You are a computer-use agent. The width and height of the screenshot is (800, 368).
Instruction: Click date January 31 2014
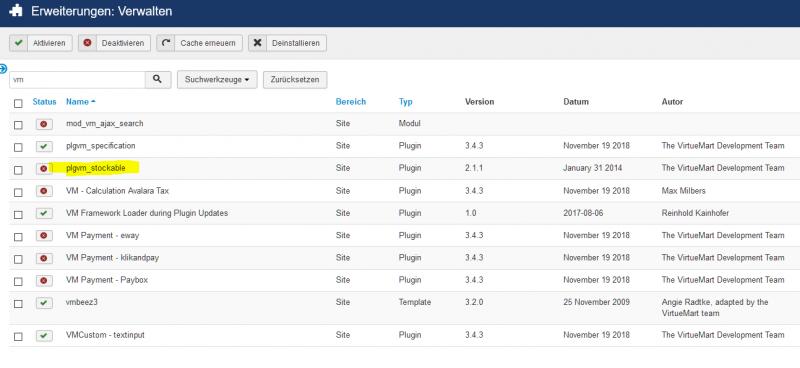(x=593, y=168)
